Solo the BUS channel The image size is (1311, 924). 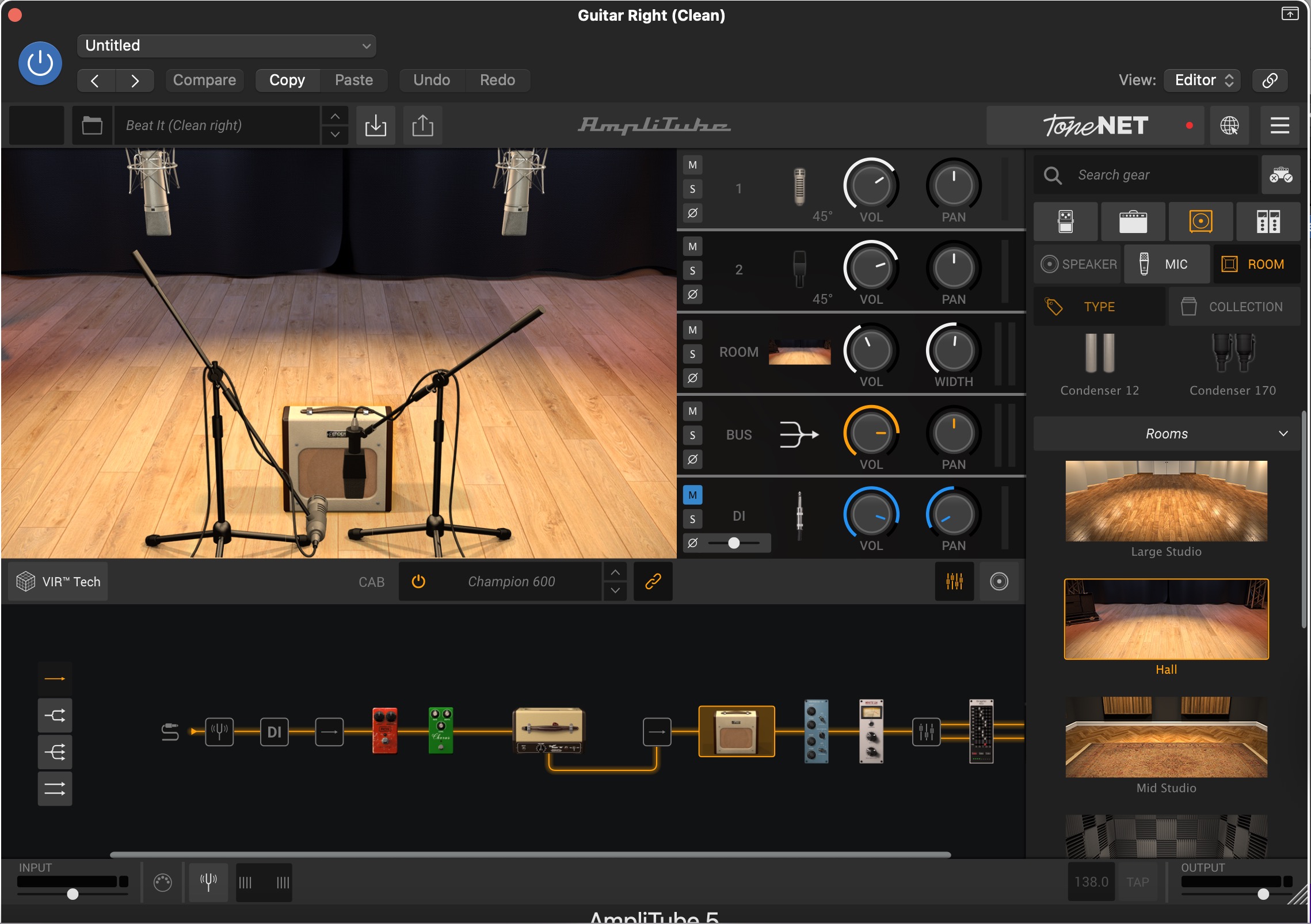(x=693, y=435)
